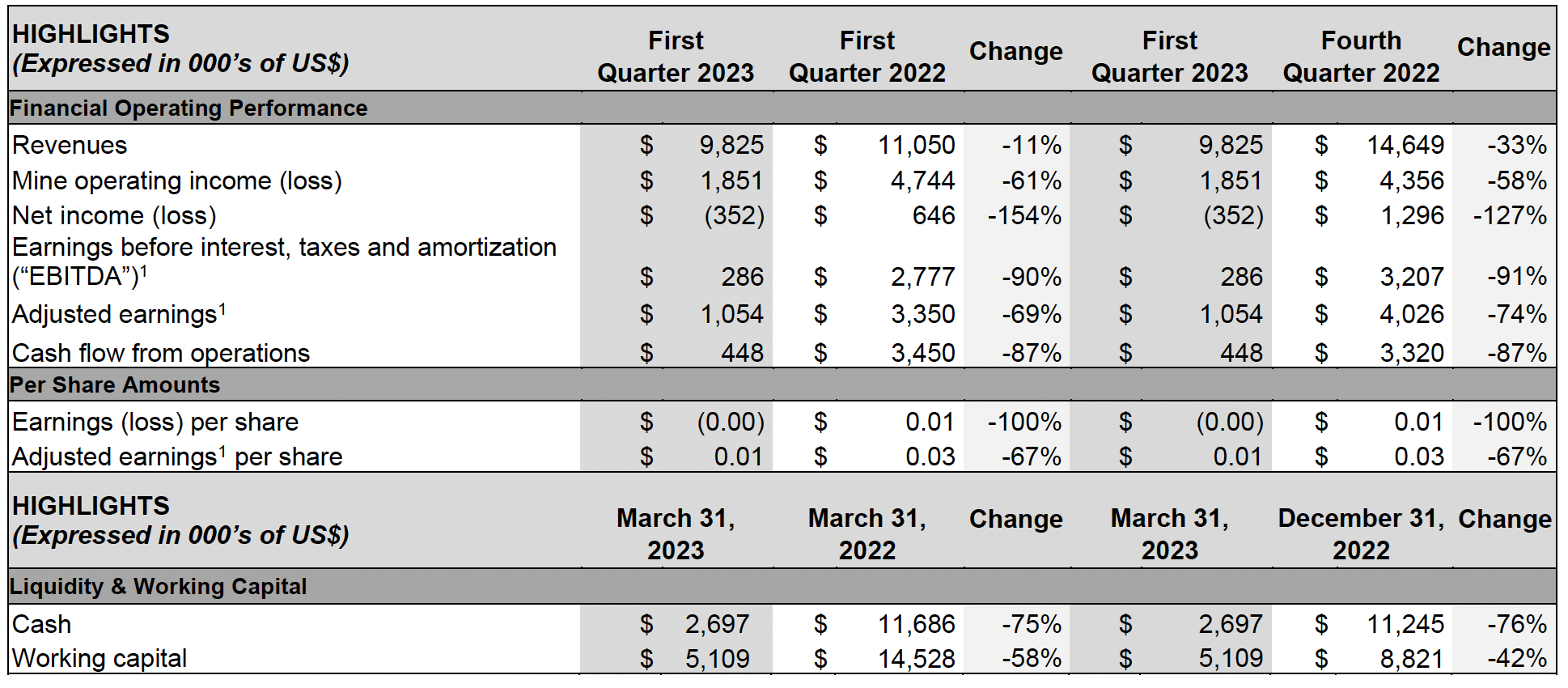
Task: Click the Mine operating income (loss) label
Action: tap(177, 181)
